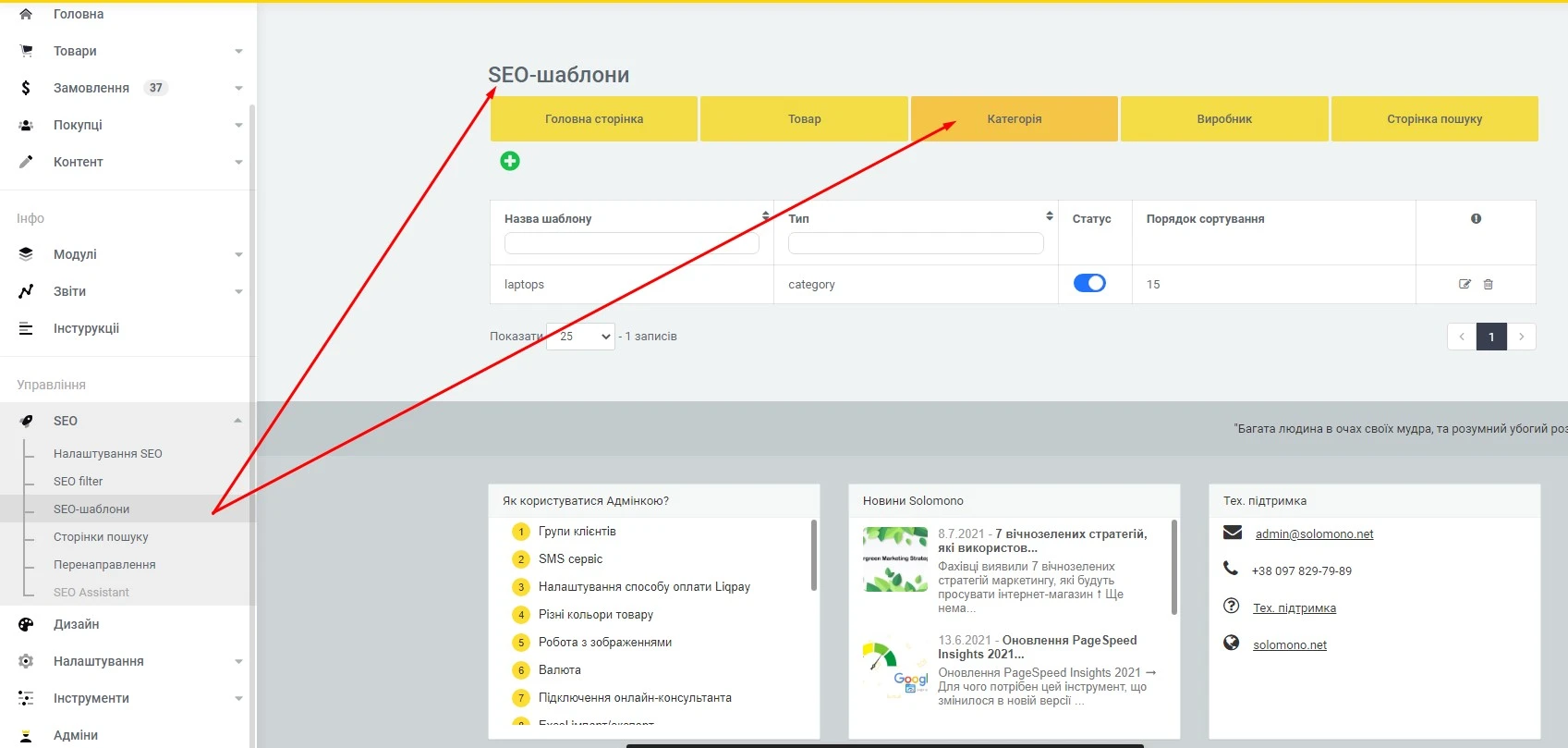Open the Перенаправлення submenu item
1568x748 pixels.
click(104, 564)
